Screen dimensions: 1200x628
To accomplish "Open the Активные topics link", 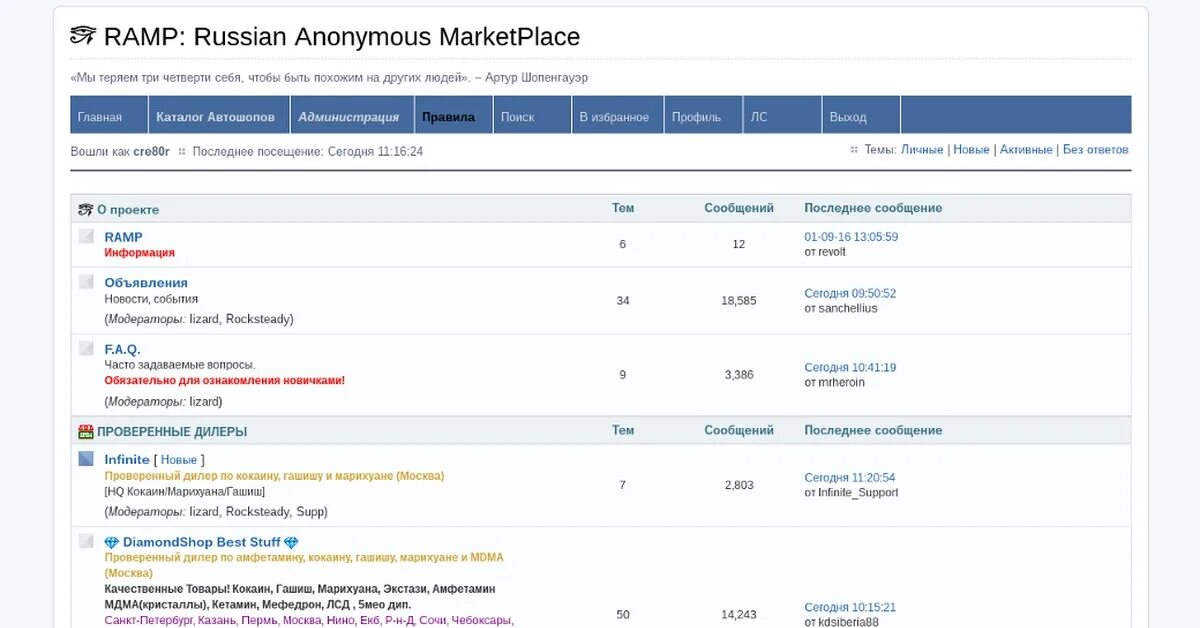I will [1026, 150].
